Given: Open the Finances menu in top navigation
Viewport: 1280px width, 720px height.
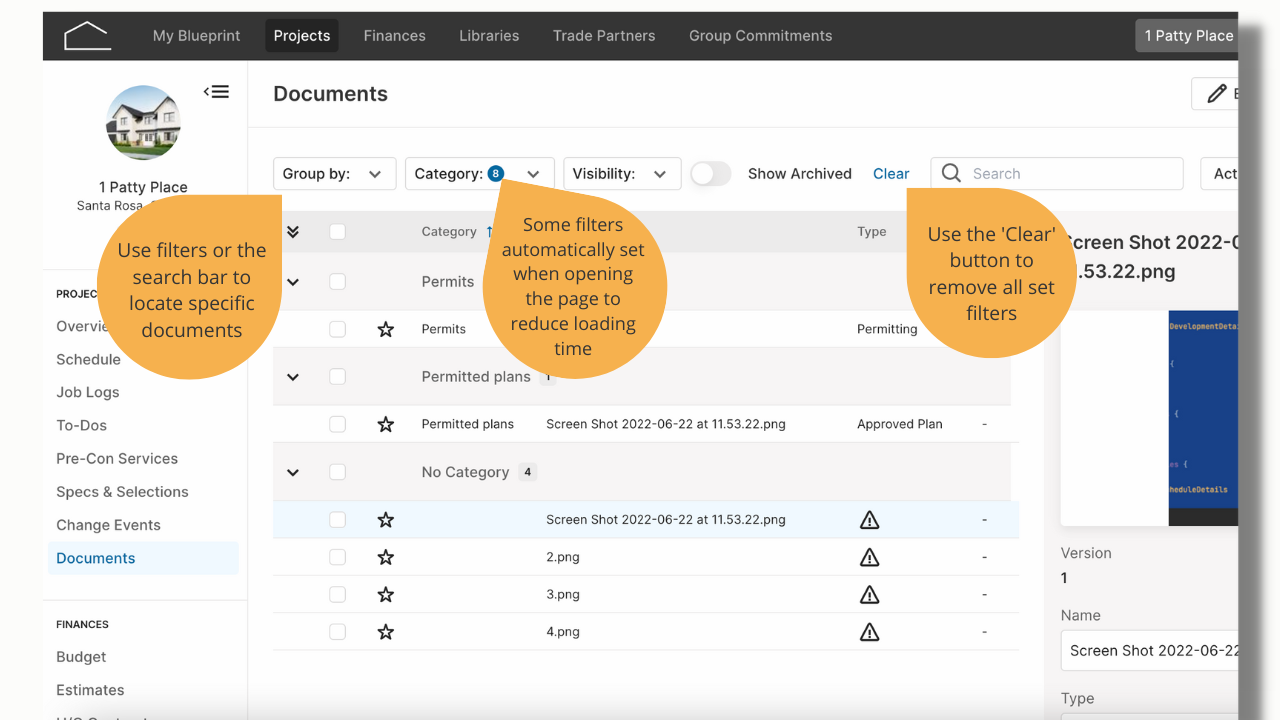Looking at the screenshot, I should (394, 36).
